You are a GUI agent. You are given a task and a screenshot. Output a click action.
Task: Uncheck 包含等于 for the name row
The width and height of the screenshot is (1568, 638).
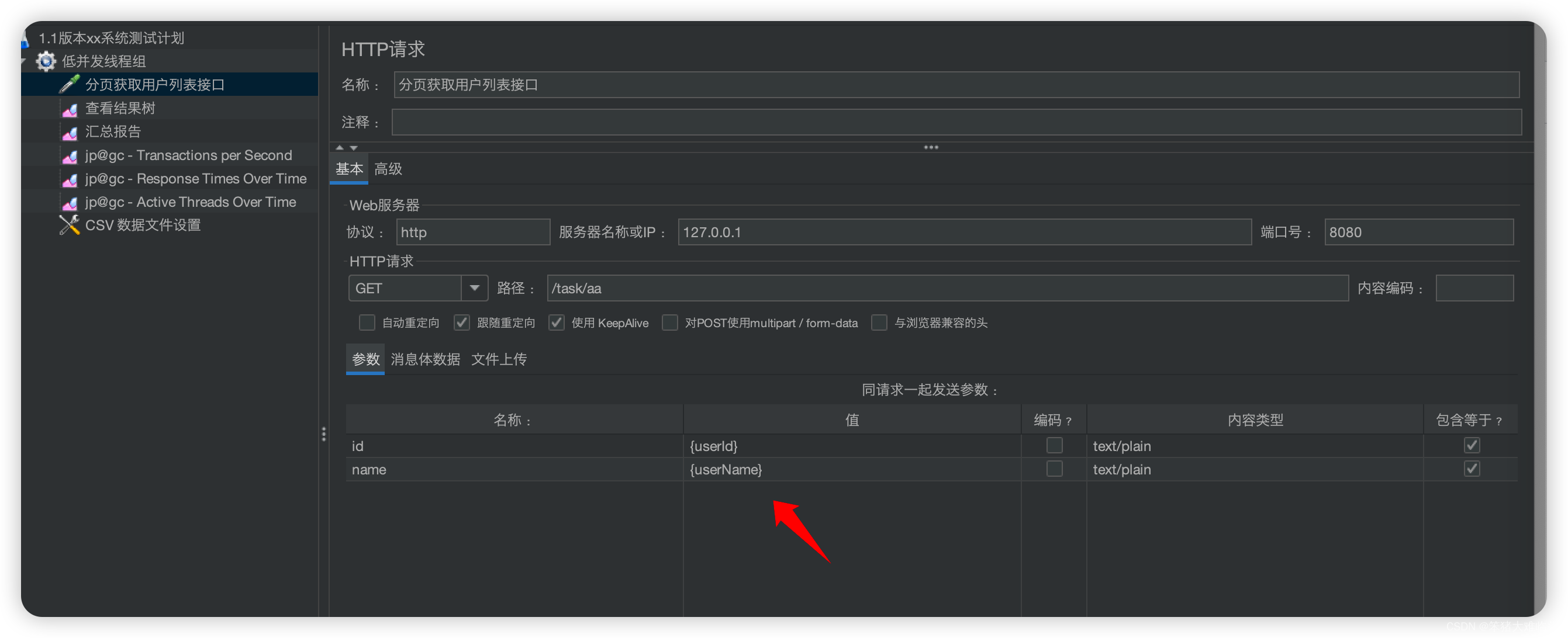[1472, 469]
